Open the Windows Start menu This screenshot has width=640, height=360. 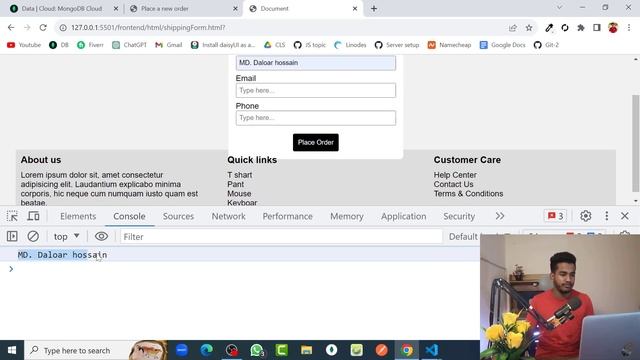[x=12, y=350]
